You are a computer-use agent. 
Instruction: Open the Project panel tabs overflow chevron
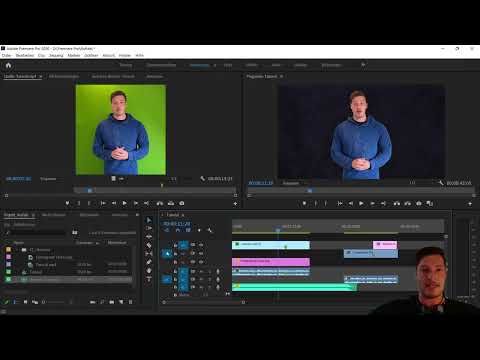coord(137,215)
